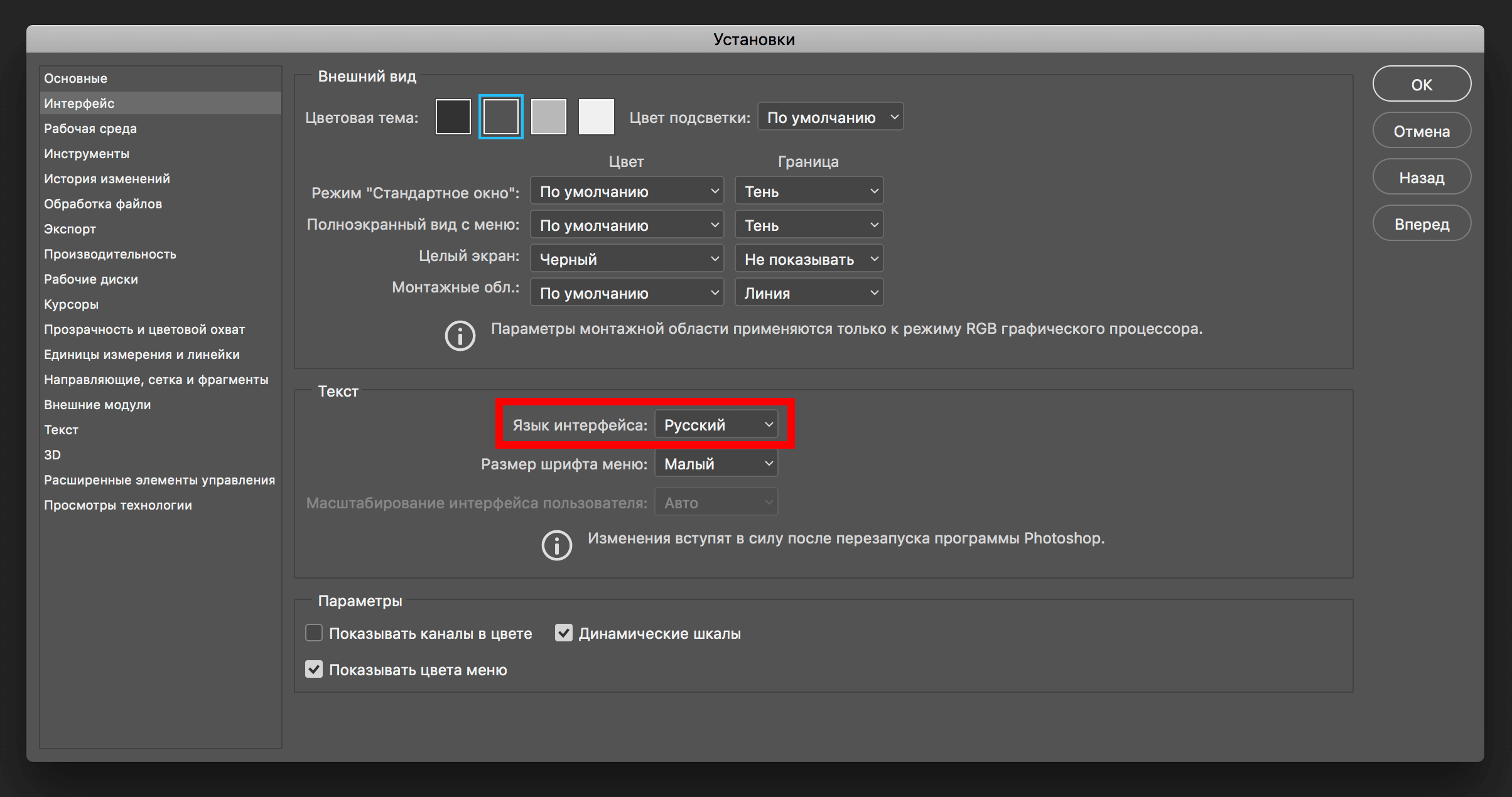Open Целый экран color dropdown
Viewport: 1512px width, 797px height.
pos(627,259)
